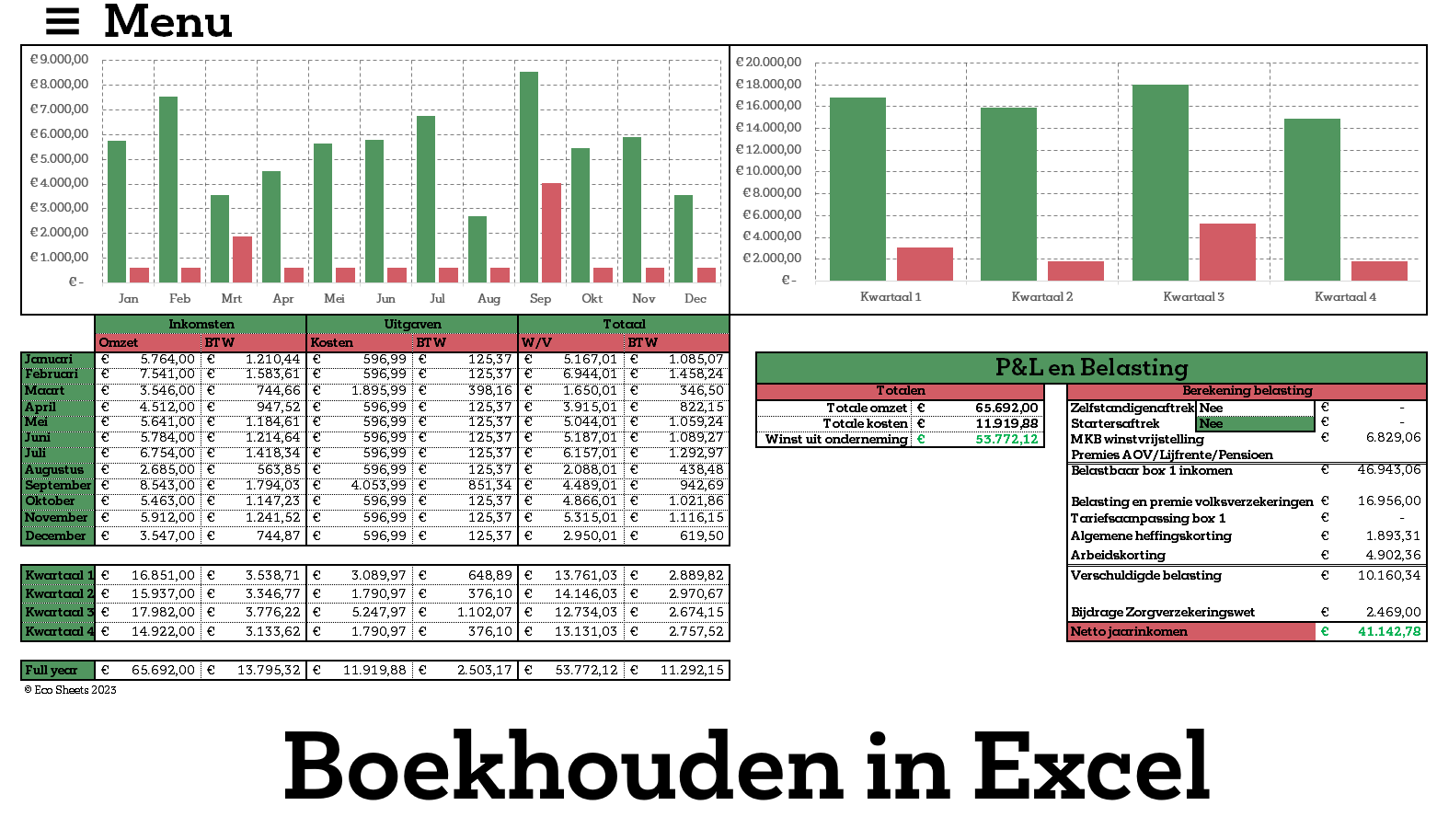Select the Verschuldigde belasting amount
Image resolution: width=1437 pixels, height=840 pixels.
tap(1371, 576)
